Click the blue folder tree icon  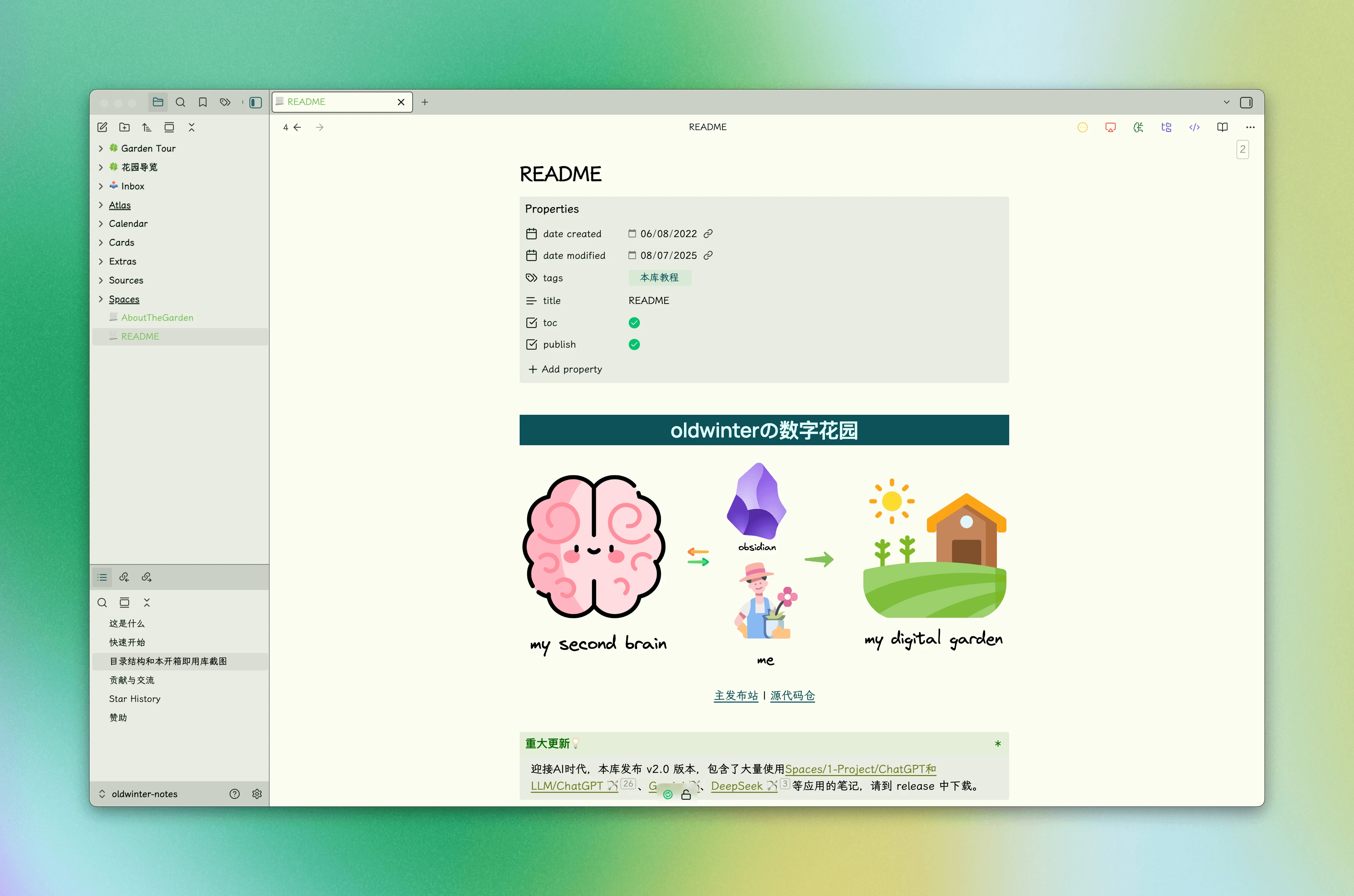(1167, 127)
